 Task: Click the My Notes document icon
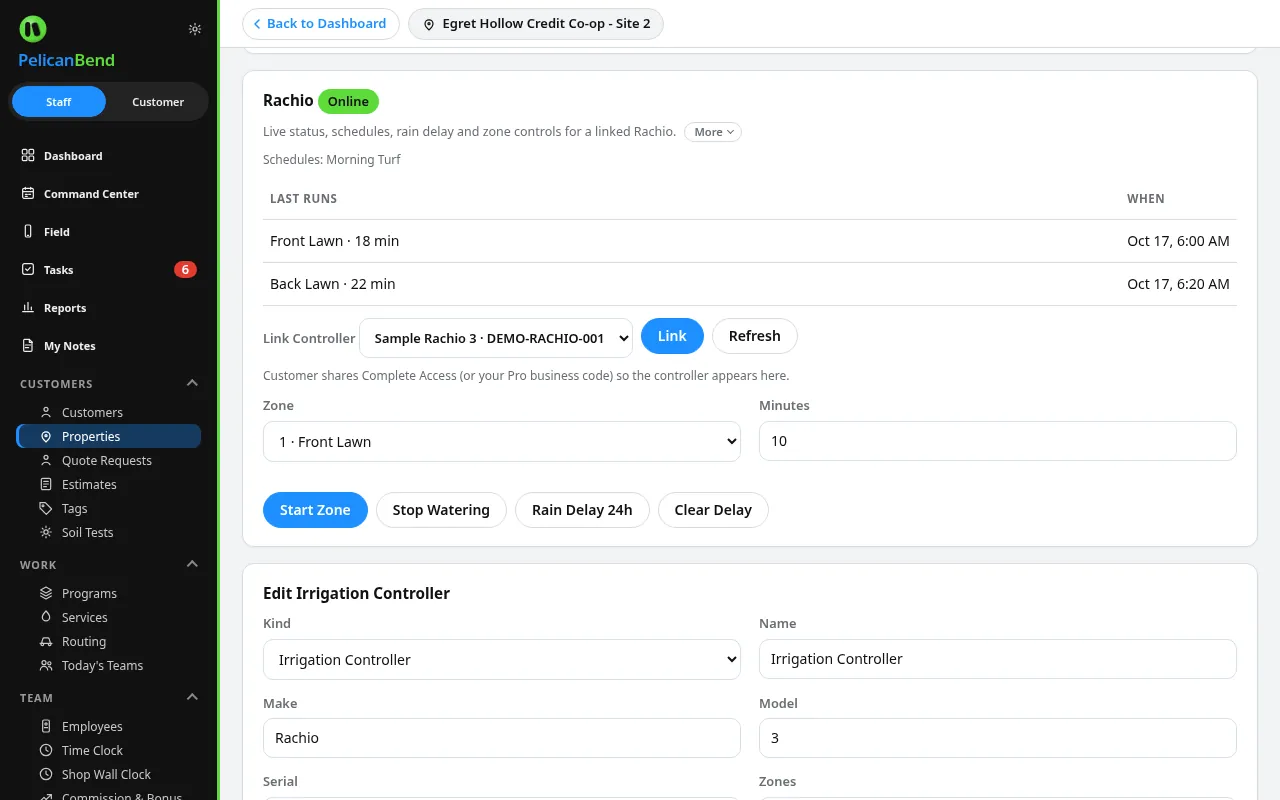tap(28, 346)
